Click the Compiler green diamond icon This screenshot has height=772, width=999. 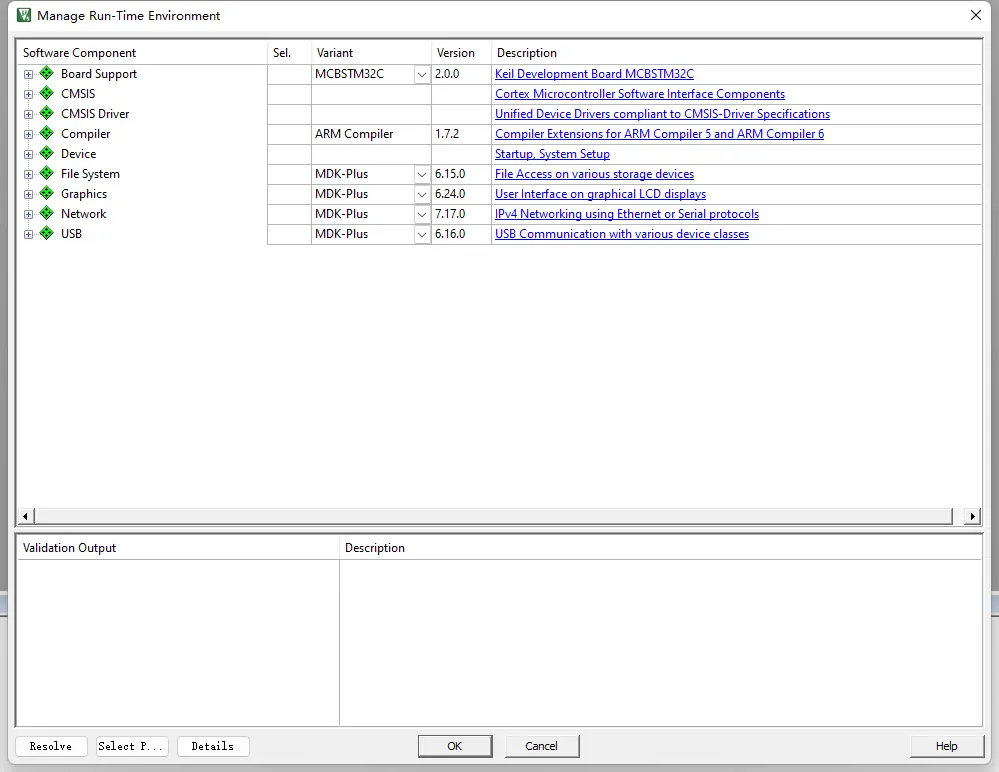pos(47,134)
